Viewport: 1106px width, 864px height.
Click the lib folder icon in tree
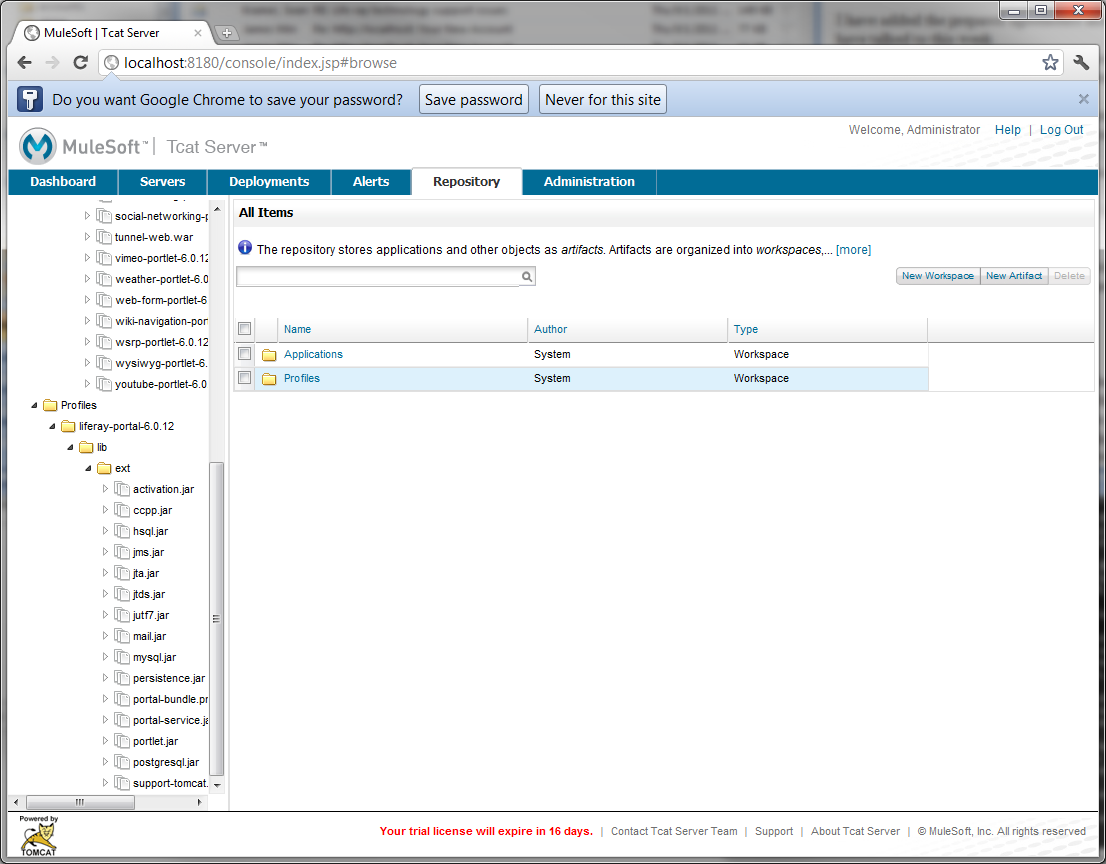pos(86,447)
